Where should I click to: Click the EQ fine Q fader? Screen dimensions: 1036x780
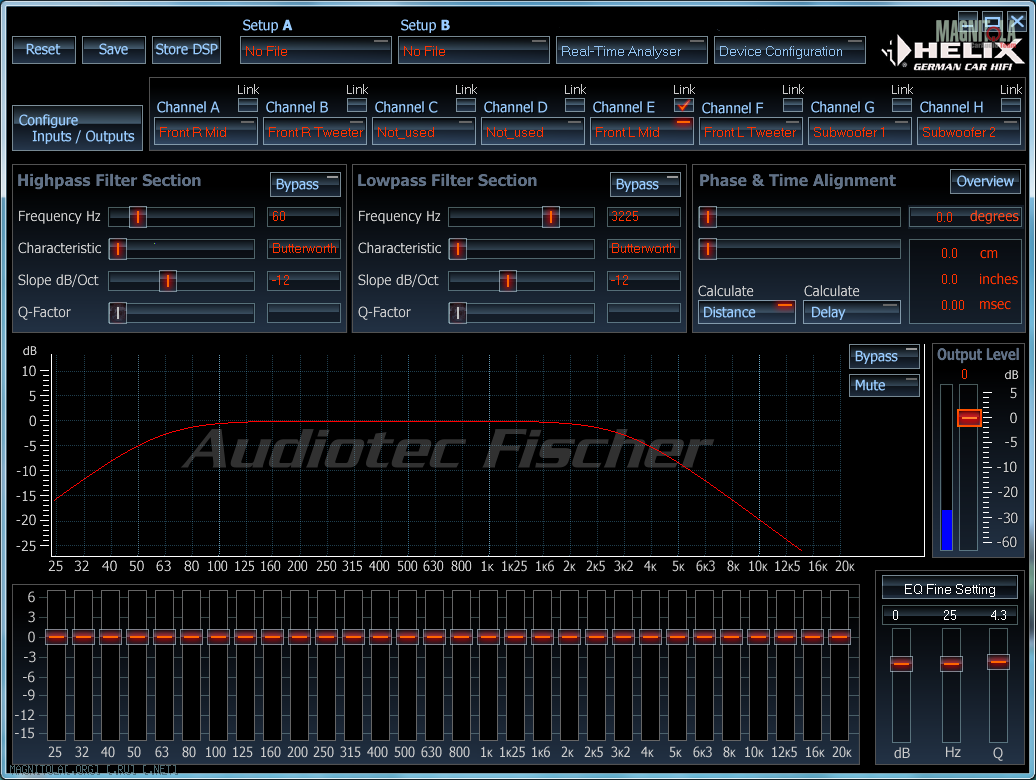coord(998,662)
